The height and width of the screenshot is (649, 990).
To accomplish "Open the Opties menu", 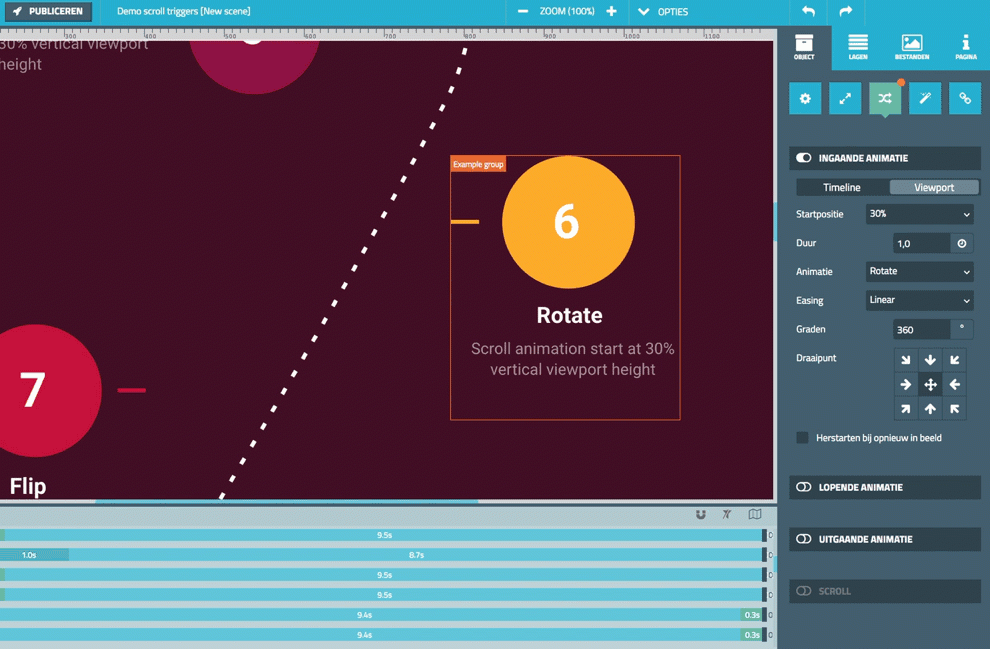I will click(663, 12).
